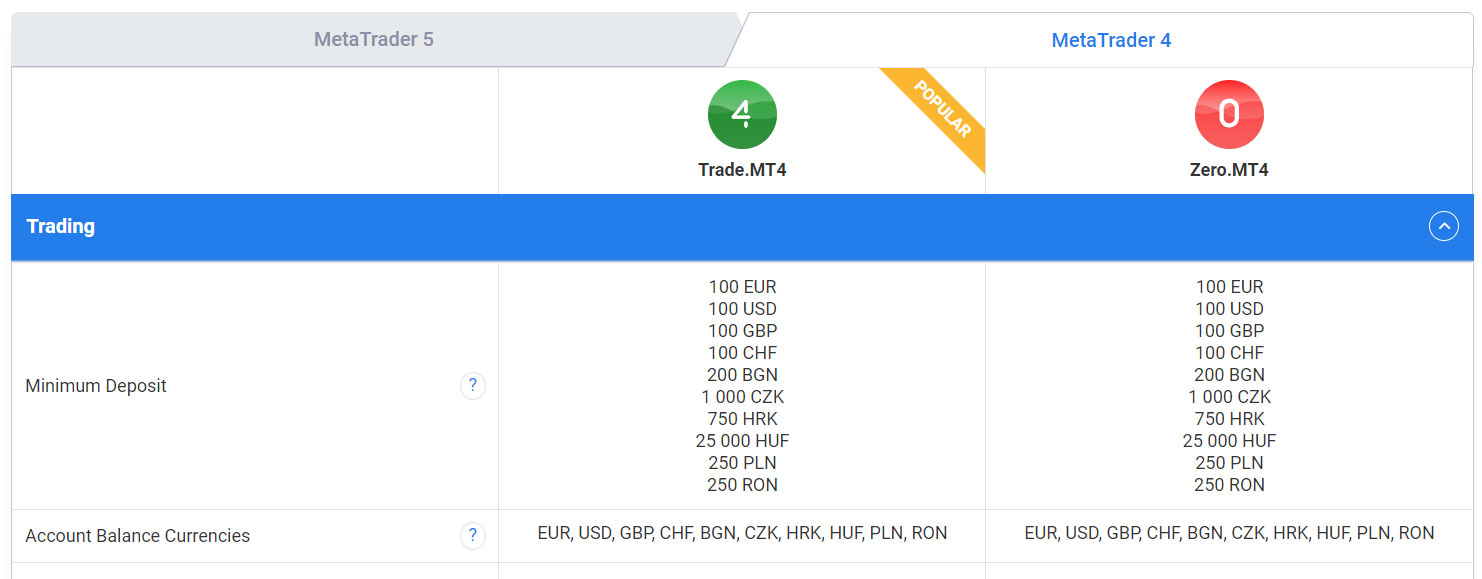The height and width of the screenshot is (579, 1482).
Task: Click 25 000 HUF under Zero.MT4
Action: coord(1229,441)
